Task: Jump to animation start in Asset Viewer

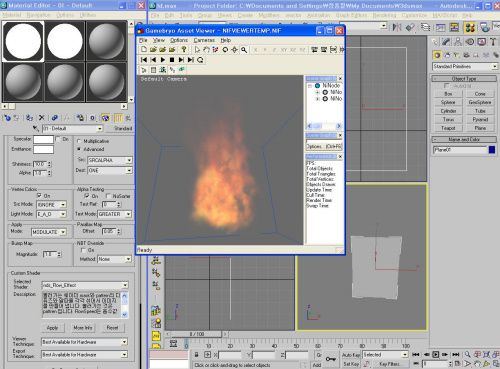Action: pyautogui.click(x=144, y=60)
